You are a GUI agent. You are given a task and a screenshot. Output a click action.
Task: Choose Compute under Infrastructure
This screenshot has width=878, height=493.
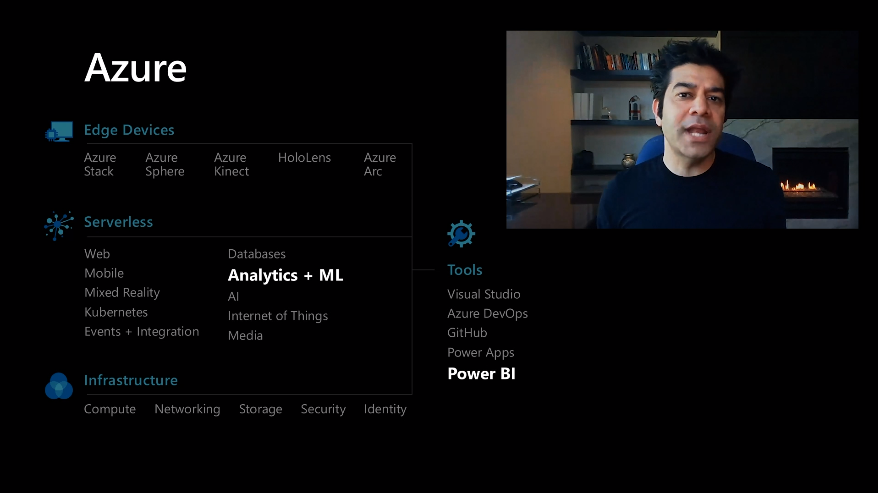click(110, 410)
